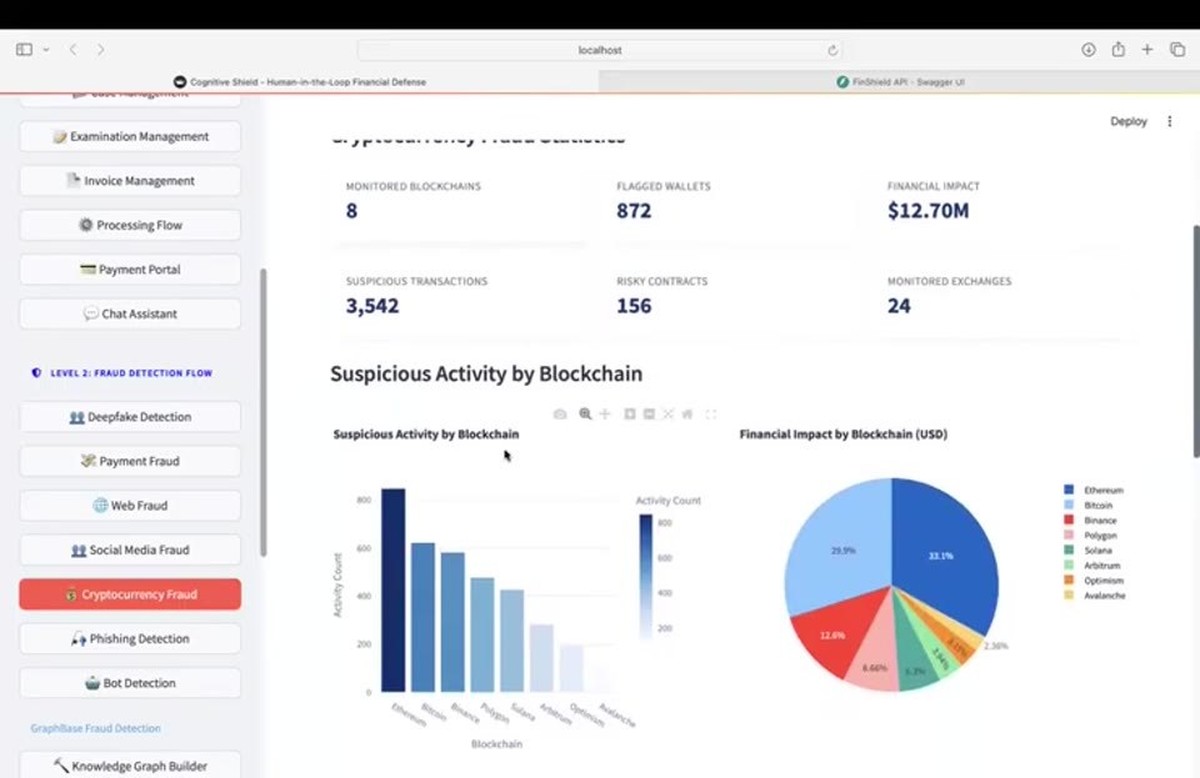Click the zoom out chart toolbar icon

click(x=649, y=414)
